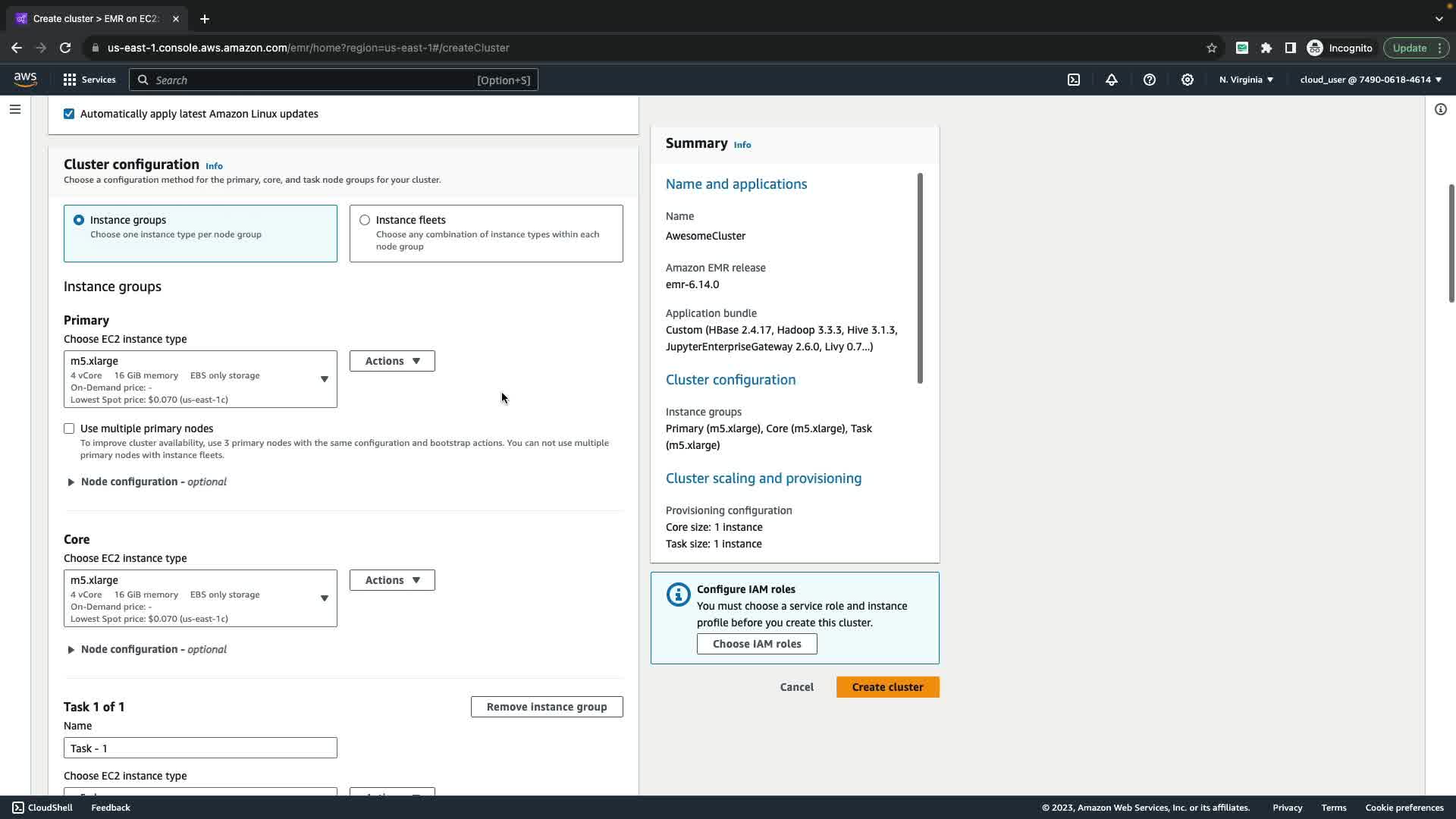Bookmark page with the star icon
The image size is (1456, 819).
1212,48
